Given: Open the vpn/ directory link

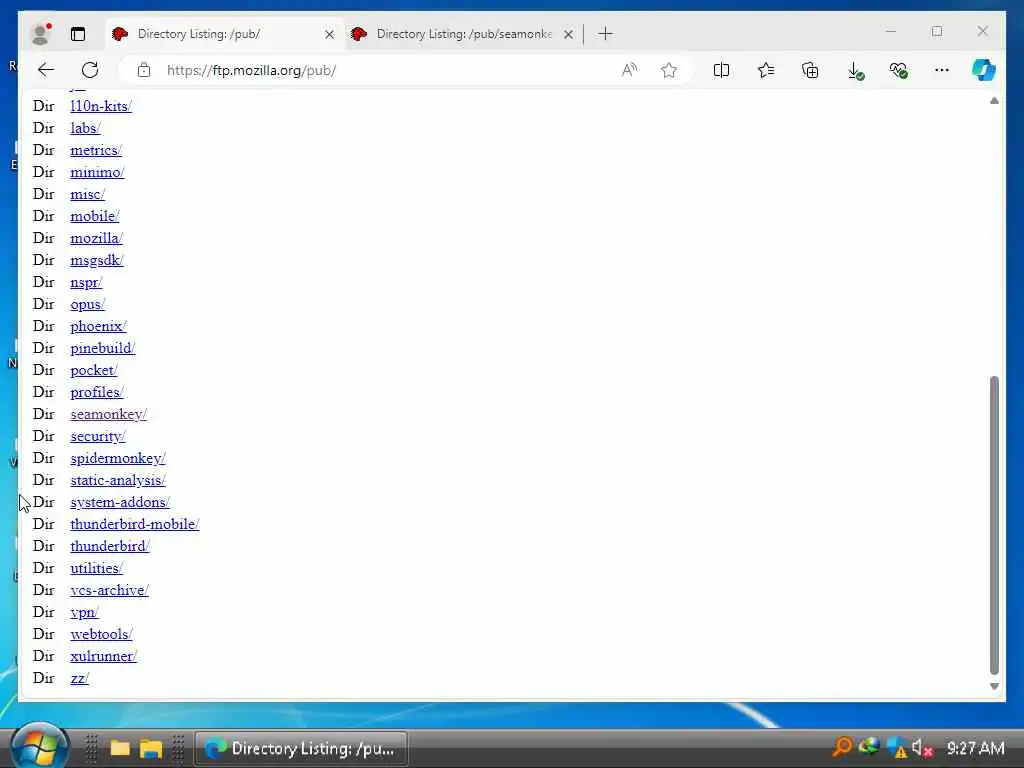Looking at the screenshot, I should 84,612.
